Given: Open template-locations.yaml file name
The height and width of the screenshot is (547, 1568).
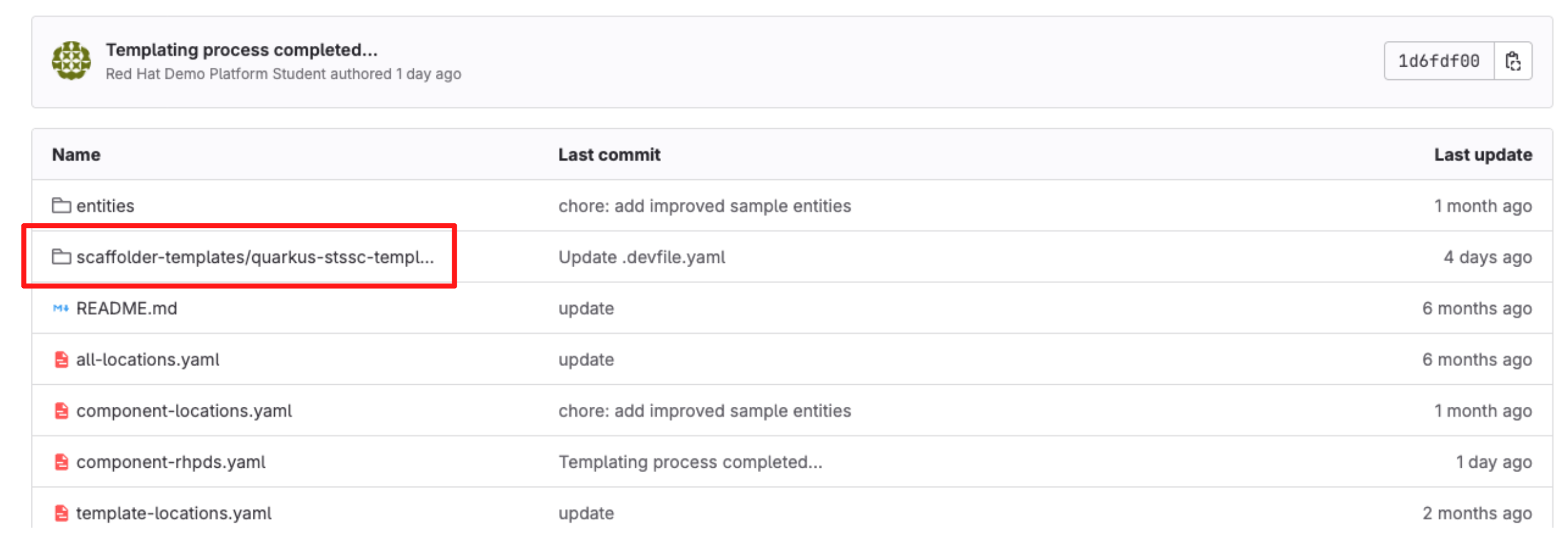Looking at the screenshot, I should click(x=174, y=513).
